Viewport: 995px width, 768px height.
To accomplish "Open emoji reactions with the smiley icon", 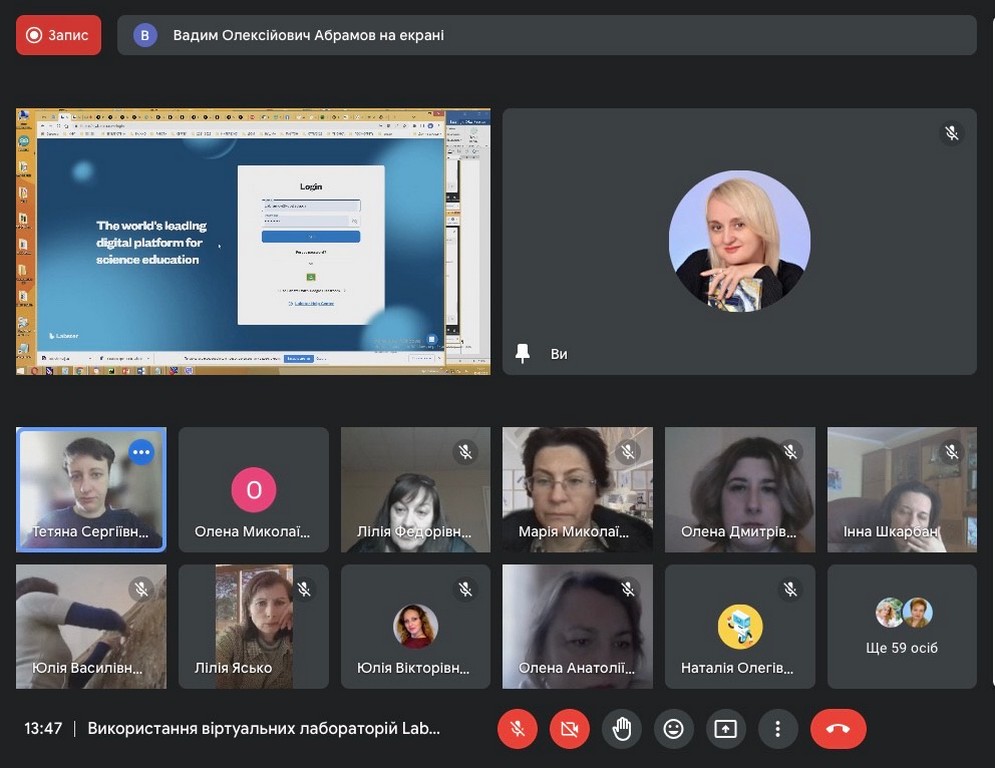I will pyautogui.click(x=673, y=729).
